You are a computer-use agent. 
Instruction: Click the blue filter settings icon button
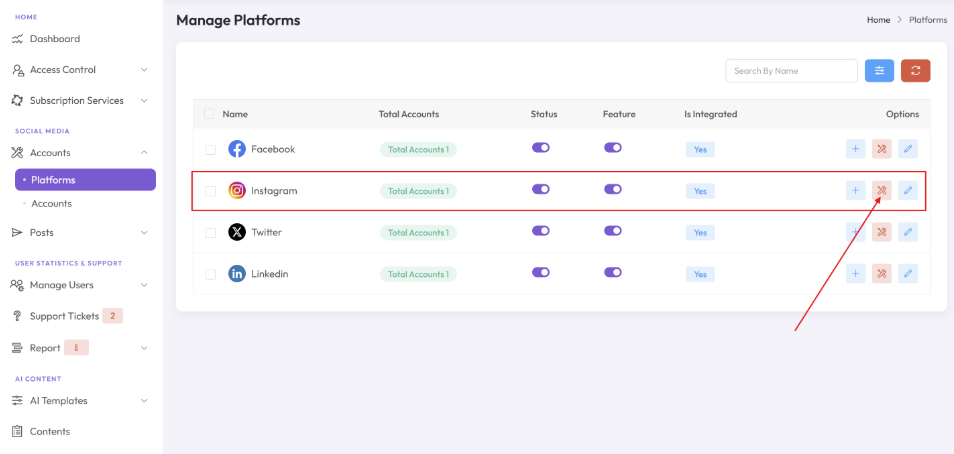coord(879,71)
